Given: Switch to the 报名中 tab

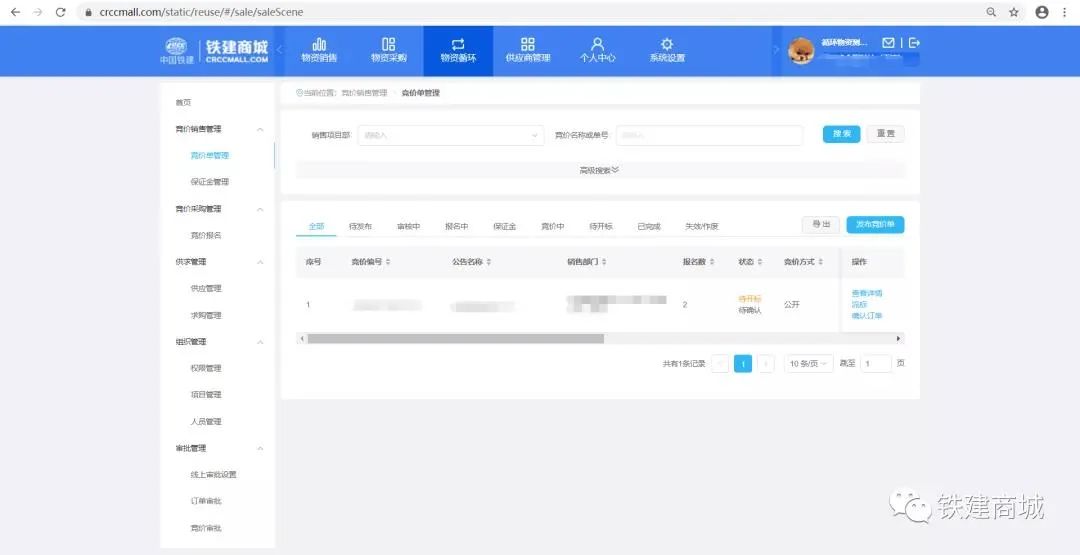Looking at the screenshot, I should pyautogui.click(x=457, y=227).
